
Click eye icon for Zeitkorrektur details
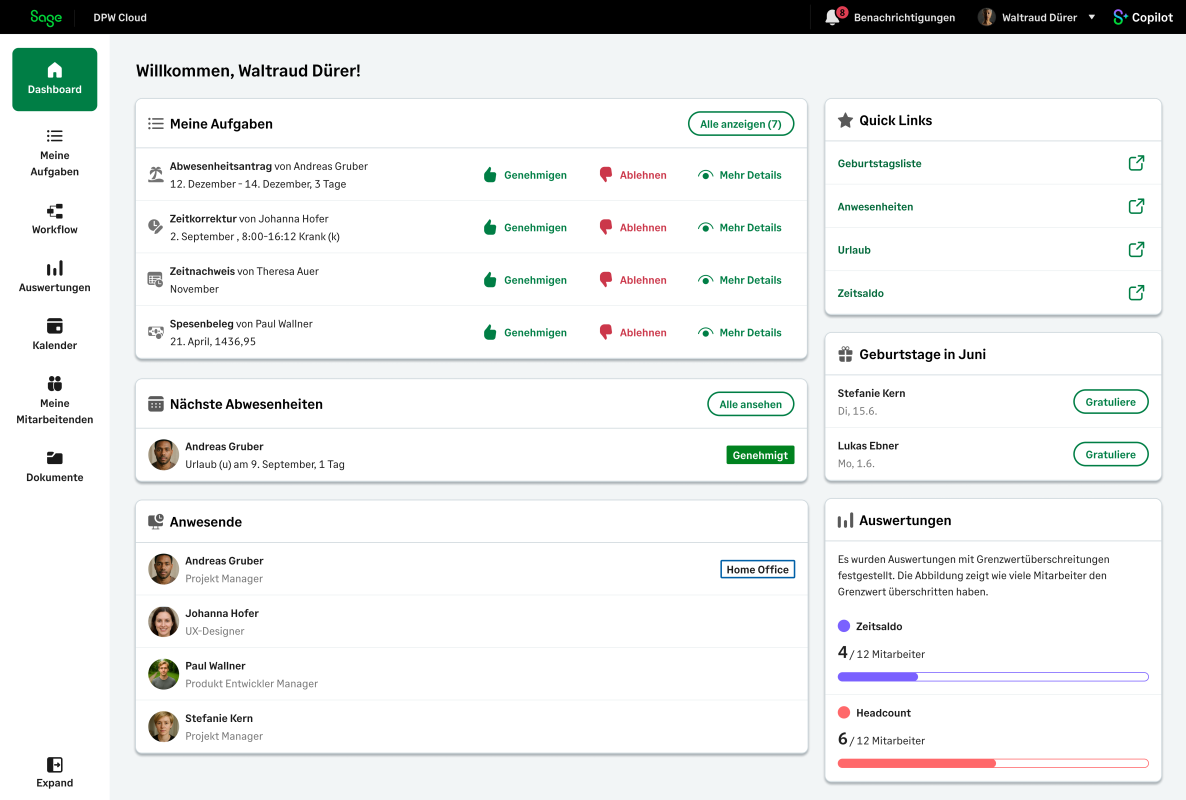(706, 228)
